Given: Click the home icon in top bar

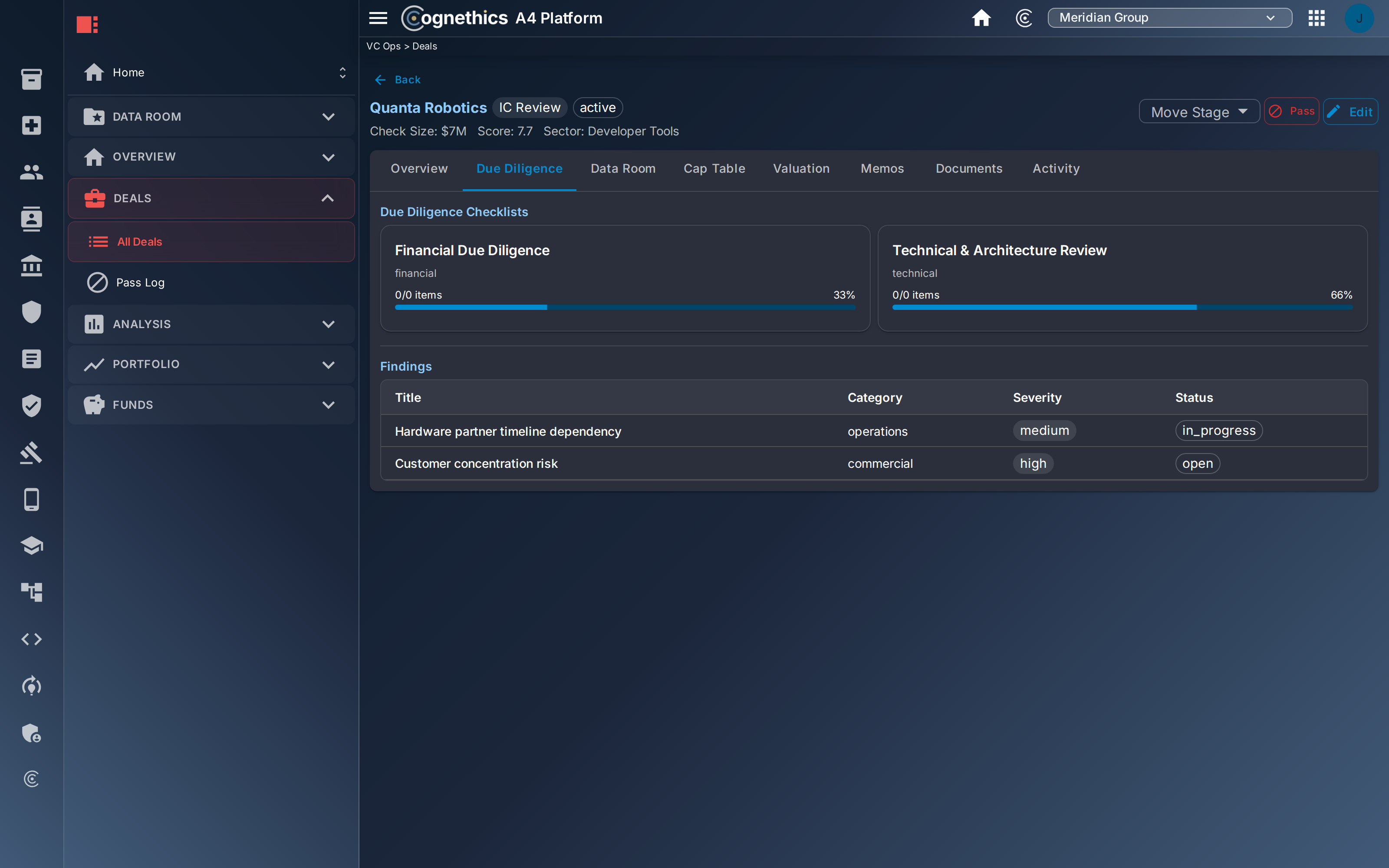Looking at the screenshot, I should [x=981, y=18].
